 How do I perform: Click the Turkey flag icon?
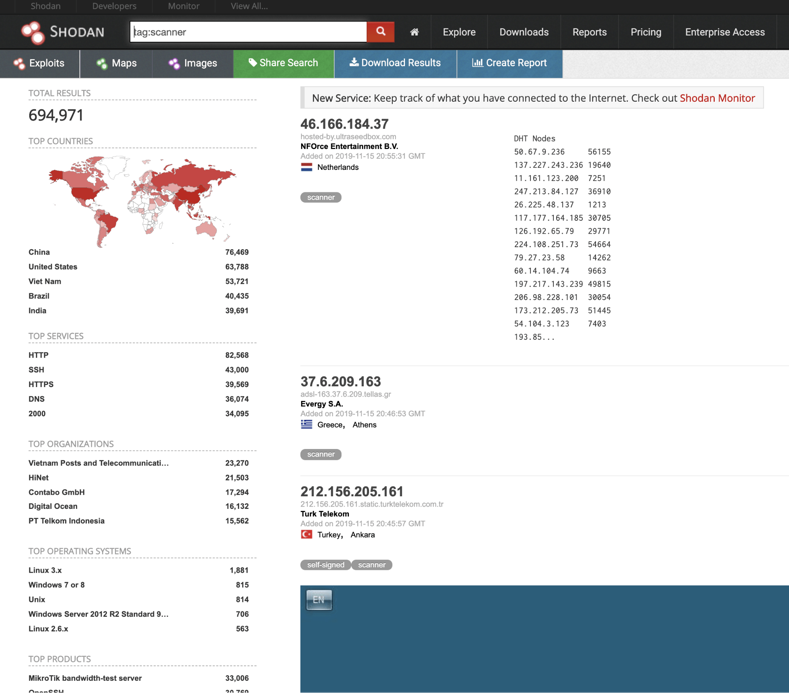[x=306, y=534]
